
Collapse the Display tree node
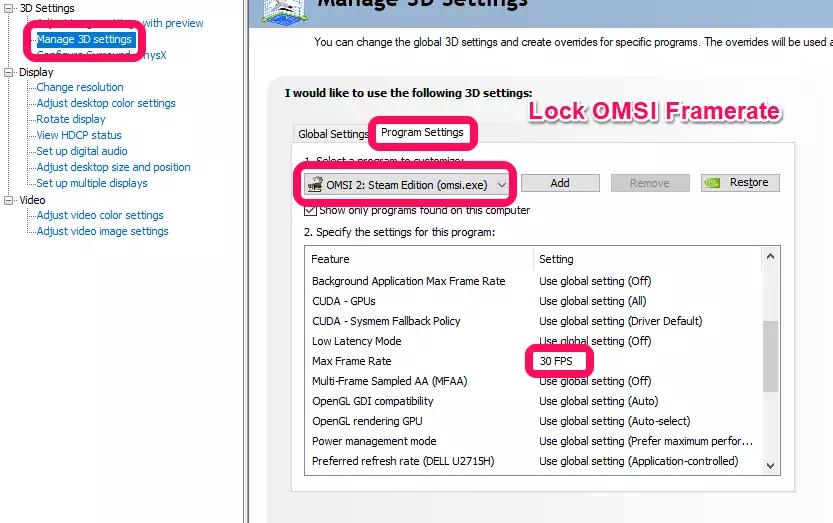click(8, 72)
